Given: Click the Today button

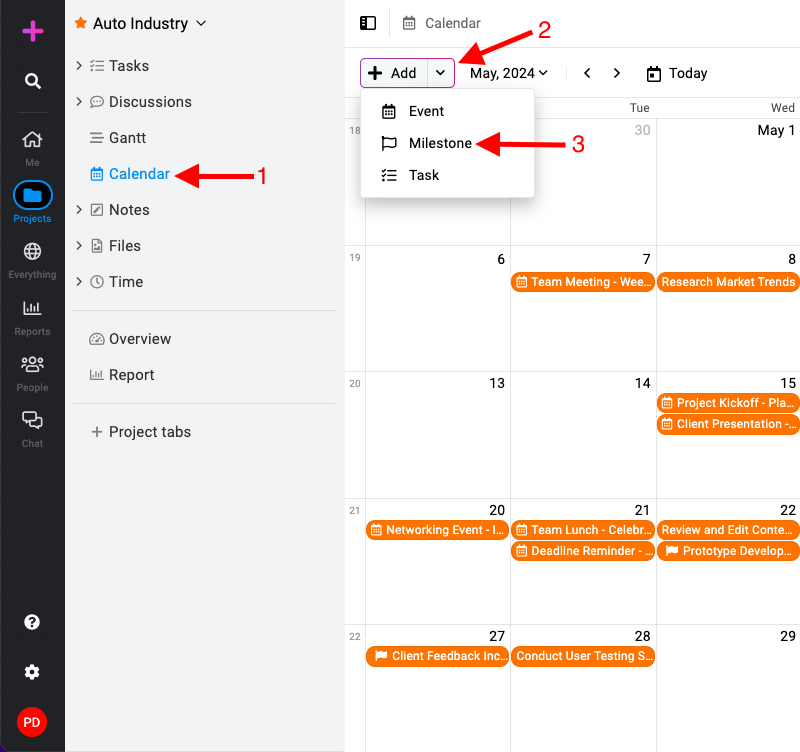Looking at the screenshot, I should (677, 73).
